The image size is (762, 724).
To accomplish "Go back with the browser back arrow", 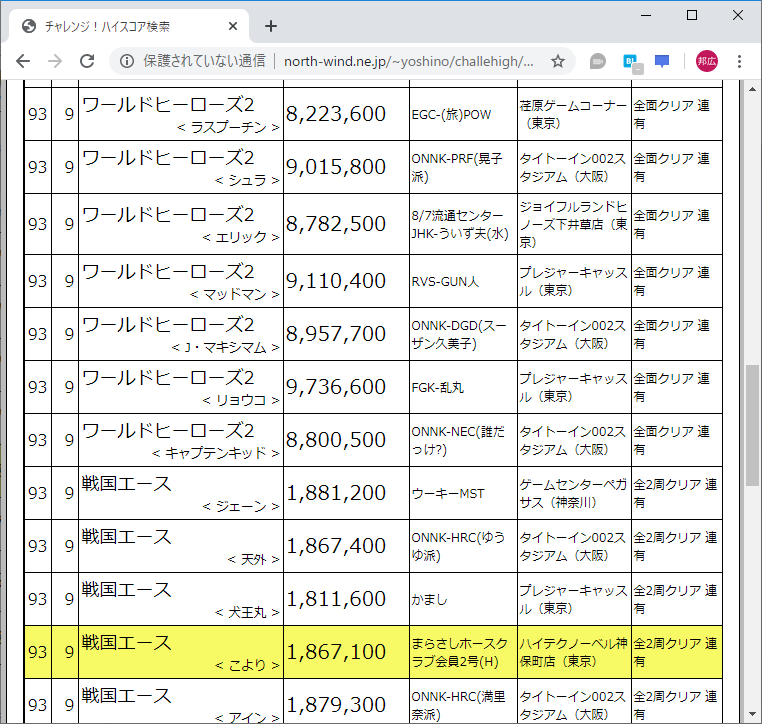I will tap(23, 61).
